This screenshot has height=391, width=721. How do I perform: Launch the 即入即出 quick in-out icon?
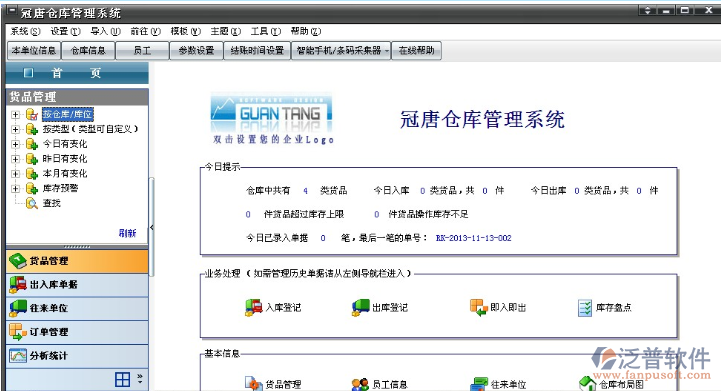click(x=498, y=307)
